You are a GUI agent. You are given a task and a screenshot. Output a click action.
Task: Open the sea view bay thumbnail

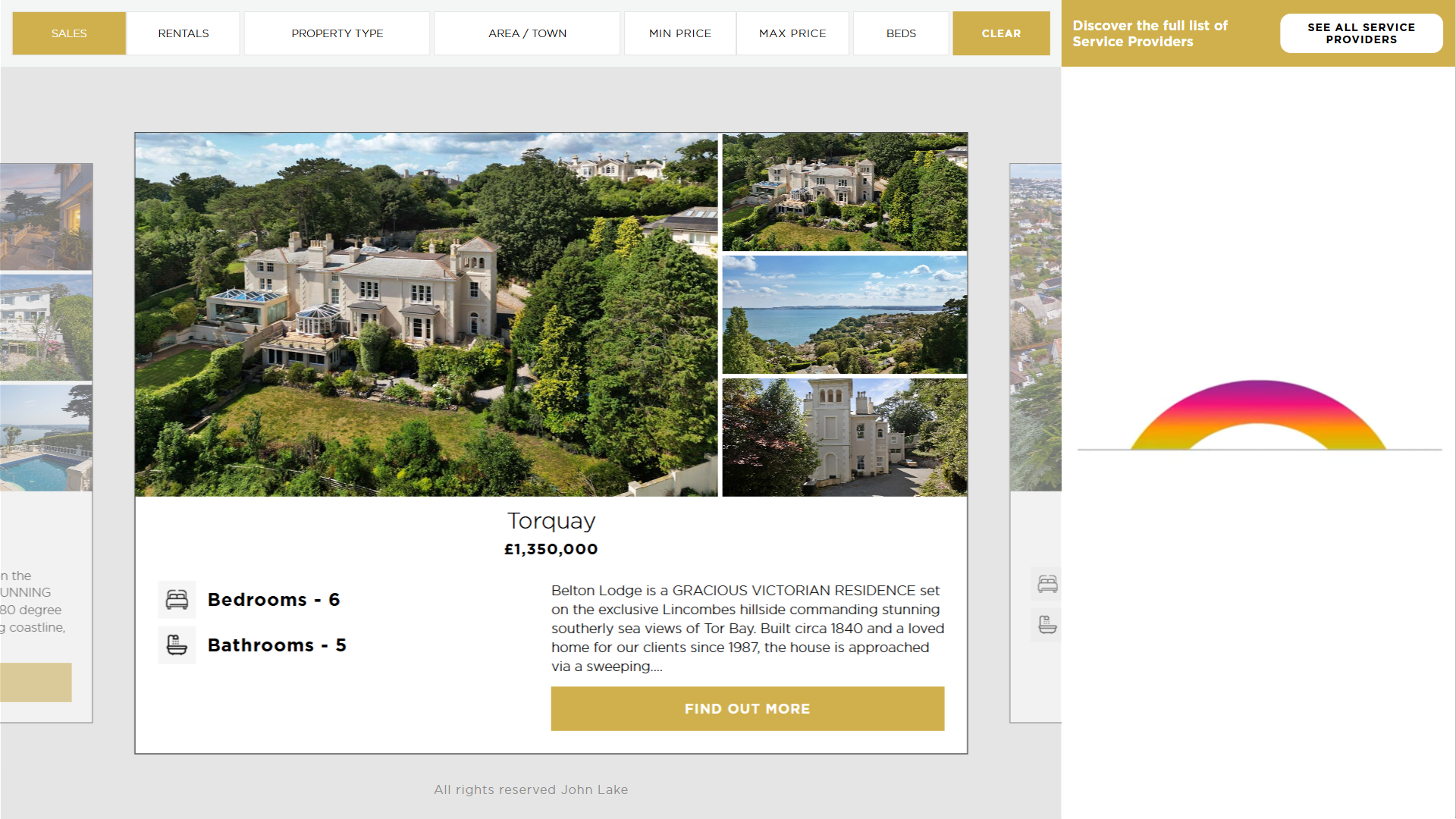pyautogui.click(x=845, y=315)
